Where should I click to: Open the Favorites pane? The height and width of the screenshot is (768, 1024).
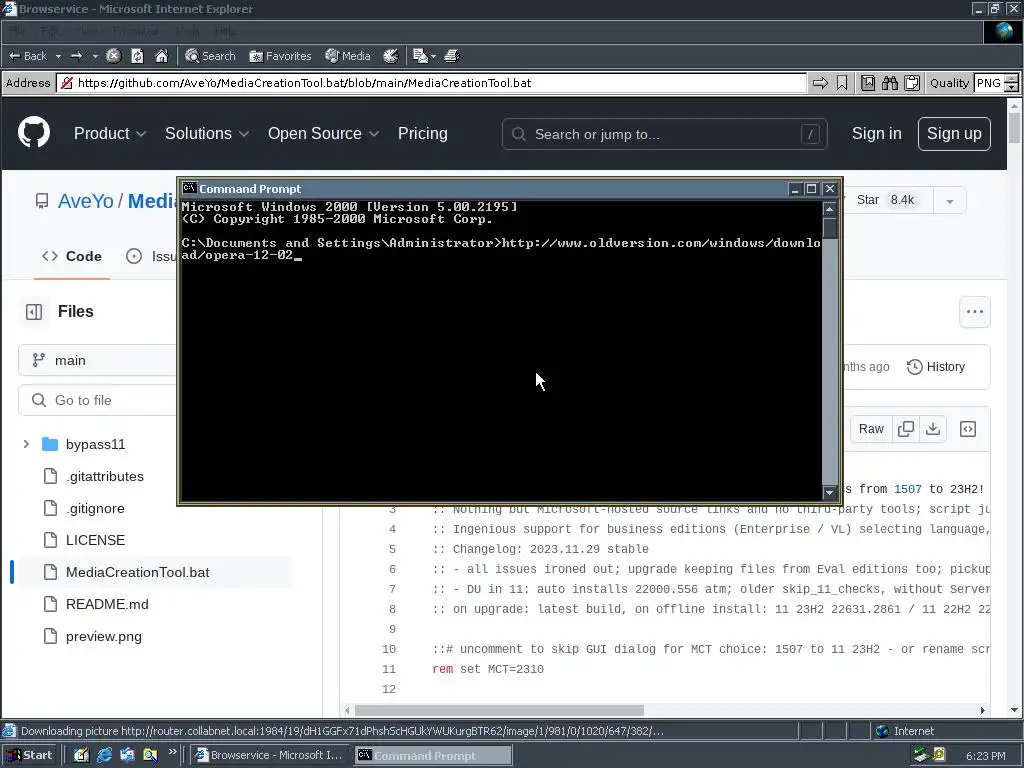coord(280,56)
